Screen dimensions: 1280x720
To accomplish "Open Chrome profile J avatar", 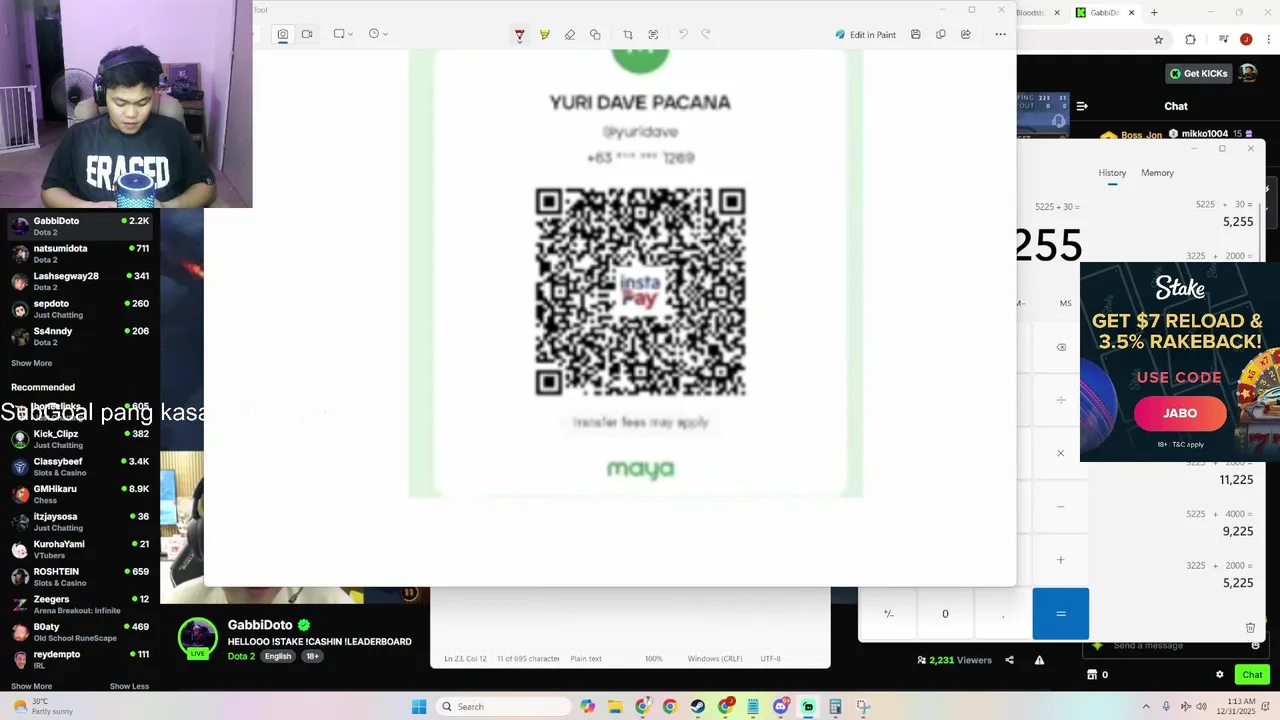I will pos(1246,40).
